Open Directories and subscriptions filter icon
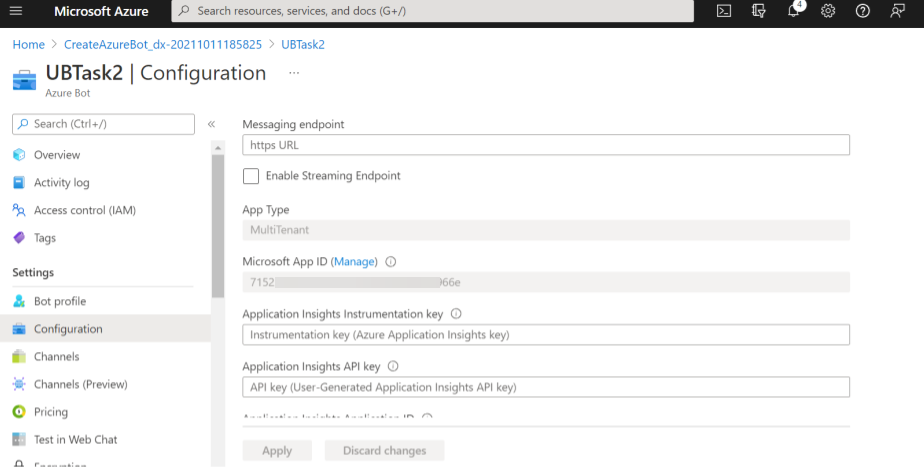Screen dimensions: 924x467 coord(759,11)
